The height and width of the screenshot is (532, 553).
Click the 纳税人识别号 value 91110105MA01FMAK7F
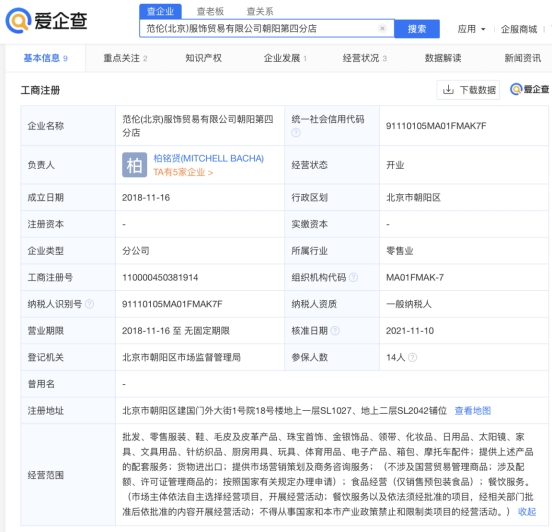click(172, 304)
